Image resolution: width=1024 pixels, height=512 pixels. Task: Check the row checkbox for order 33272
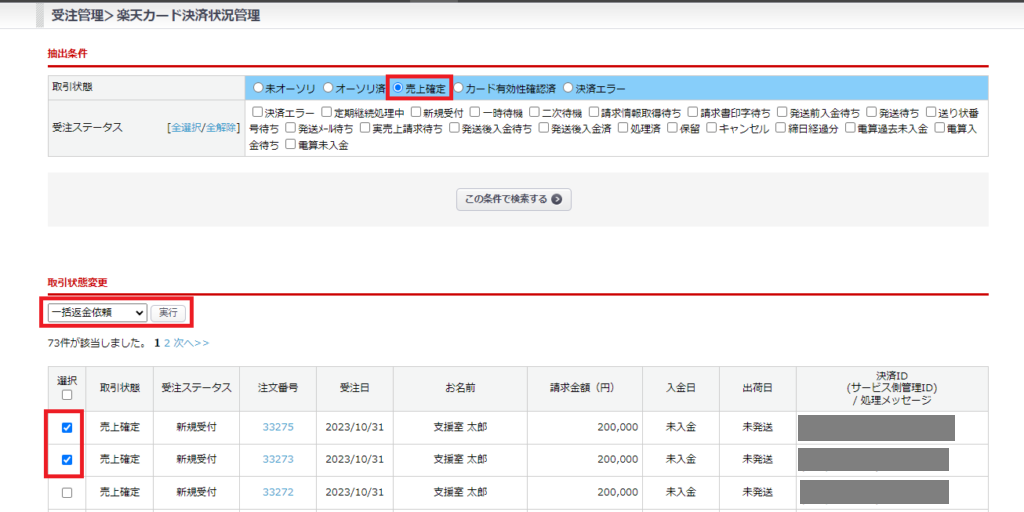point(66,492)
